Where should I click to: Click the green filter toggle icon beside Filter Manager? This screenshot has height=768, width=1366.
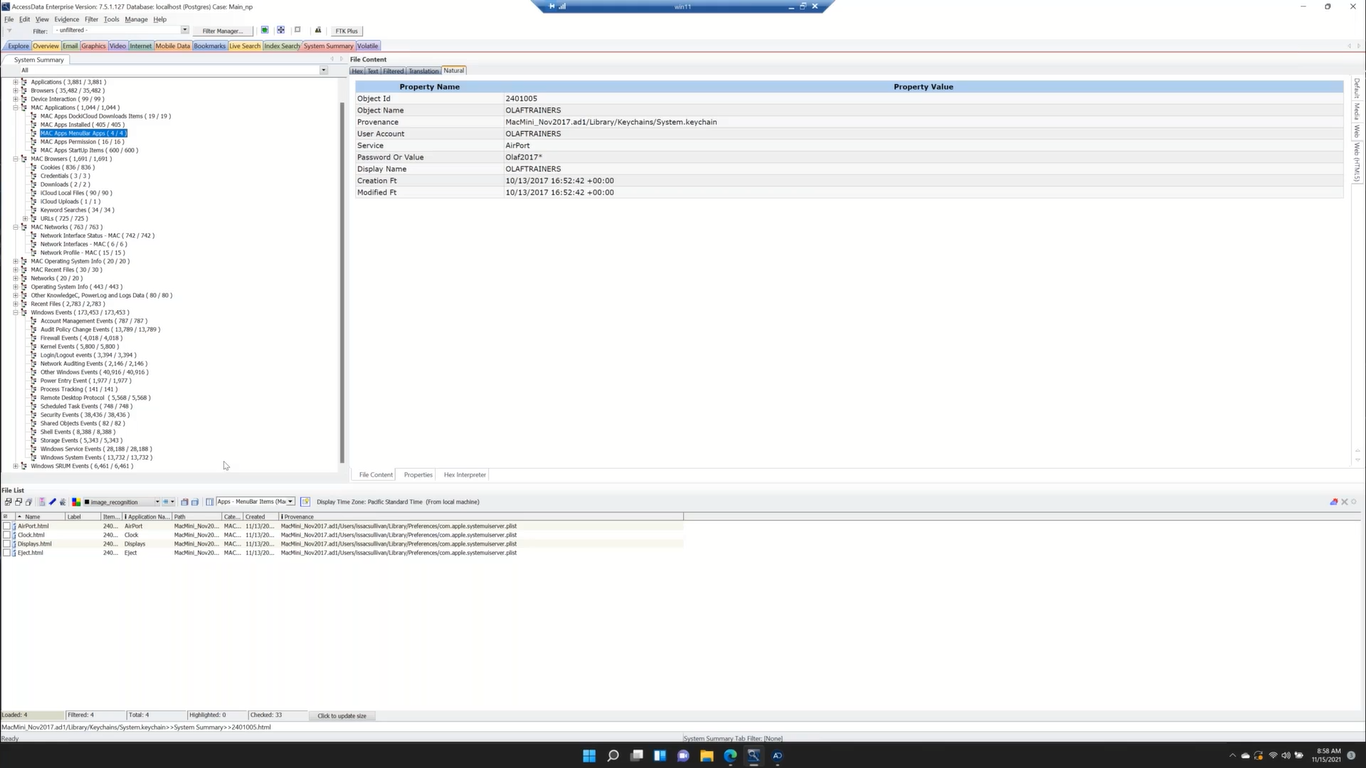click(x=264, y=30)
